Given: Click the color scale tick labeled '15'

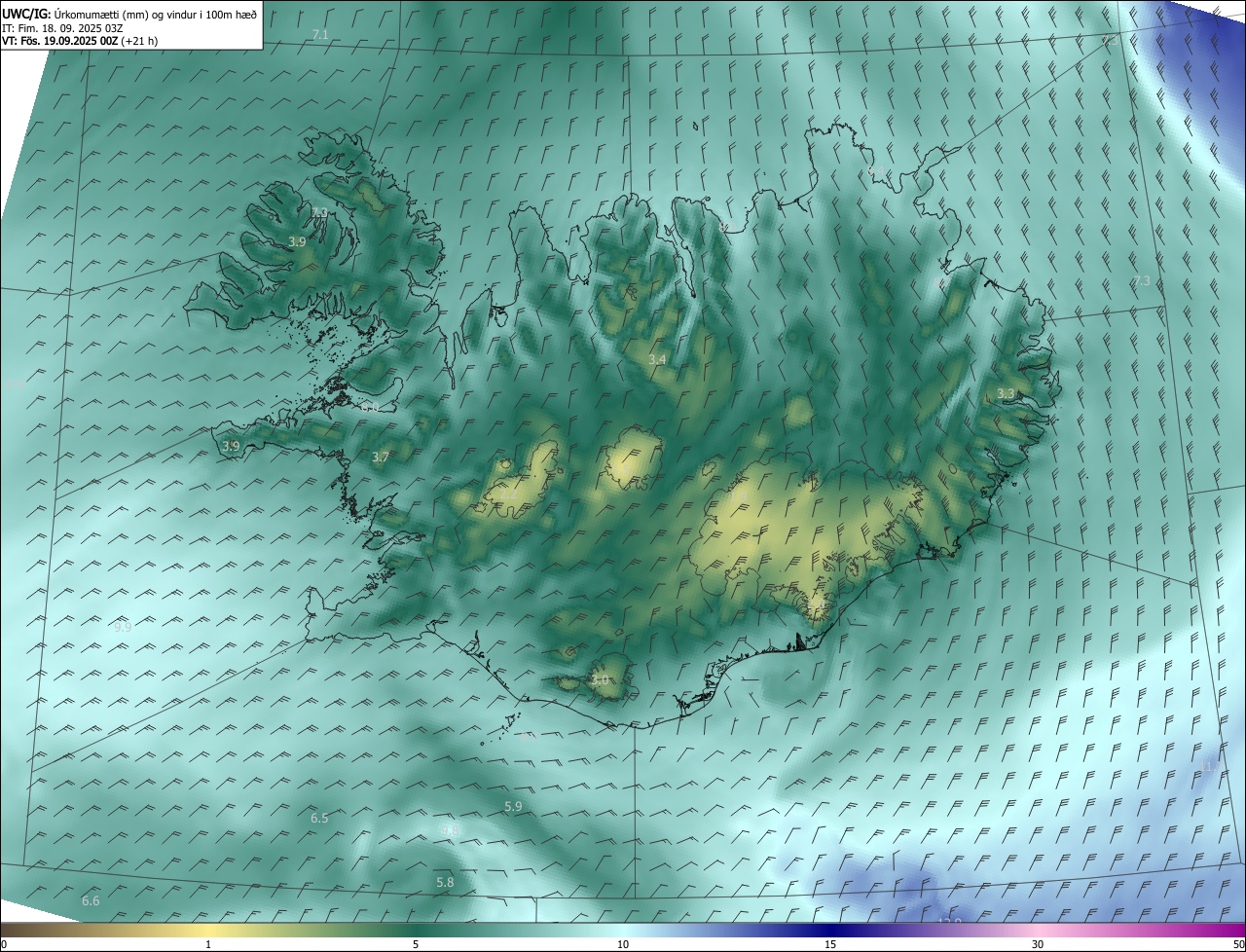Looking at the screenshot, I should point(830,944).
